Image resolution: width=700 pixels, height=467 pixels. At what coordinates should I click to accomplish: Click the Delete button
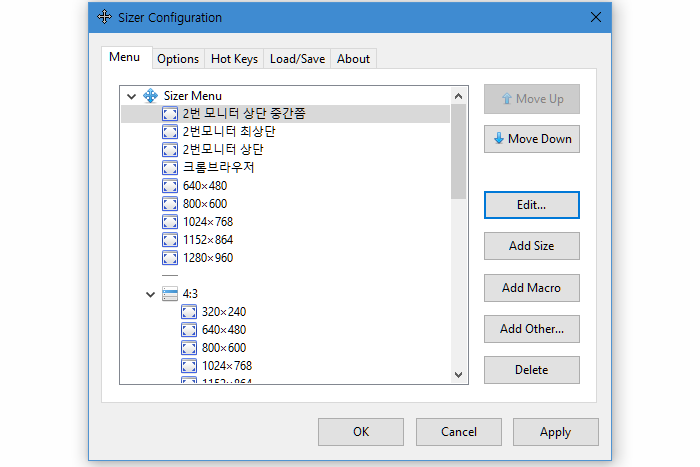click(532, 370)
